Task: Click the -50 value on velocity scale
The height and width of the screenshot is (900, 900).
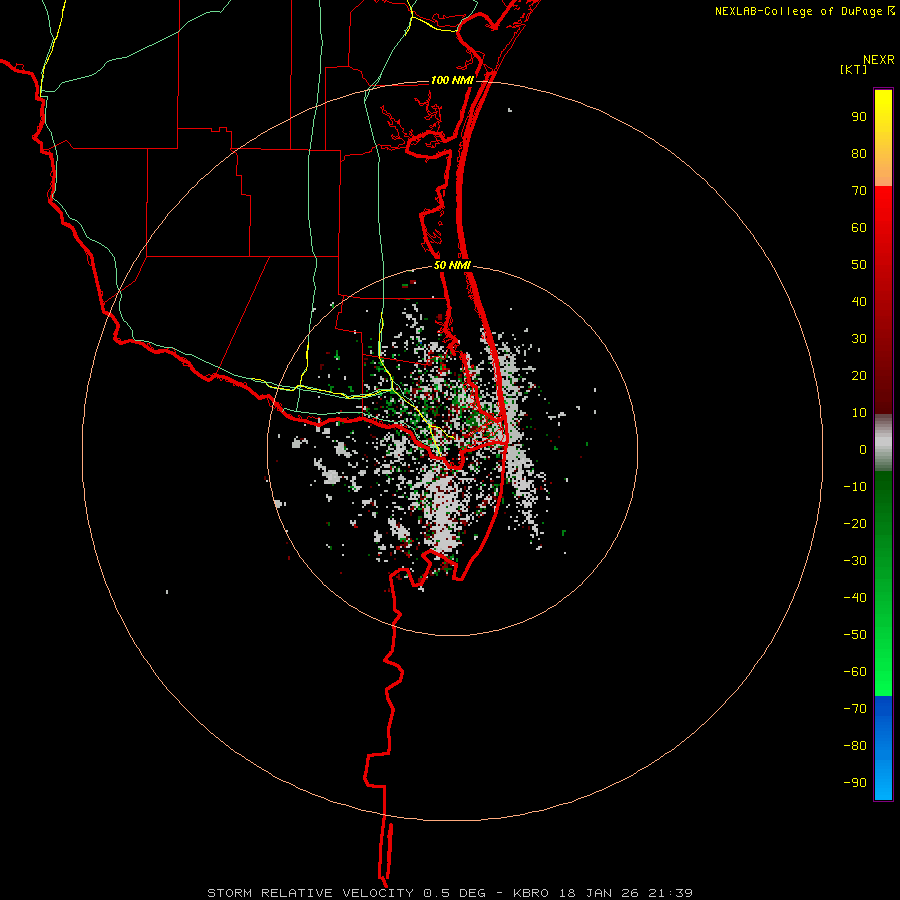Action: (855, 635)
